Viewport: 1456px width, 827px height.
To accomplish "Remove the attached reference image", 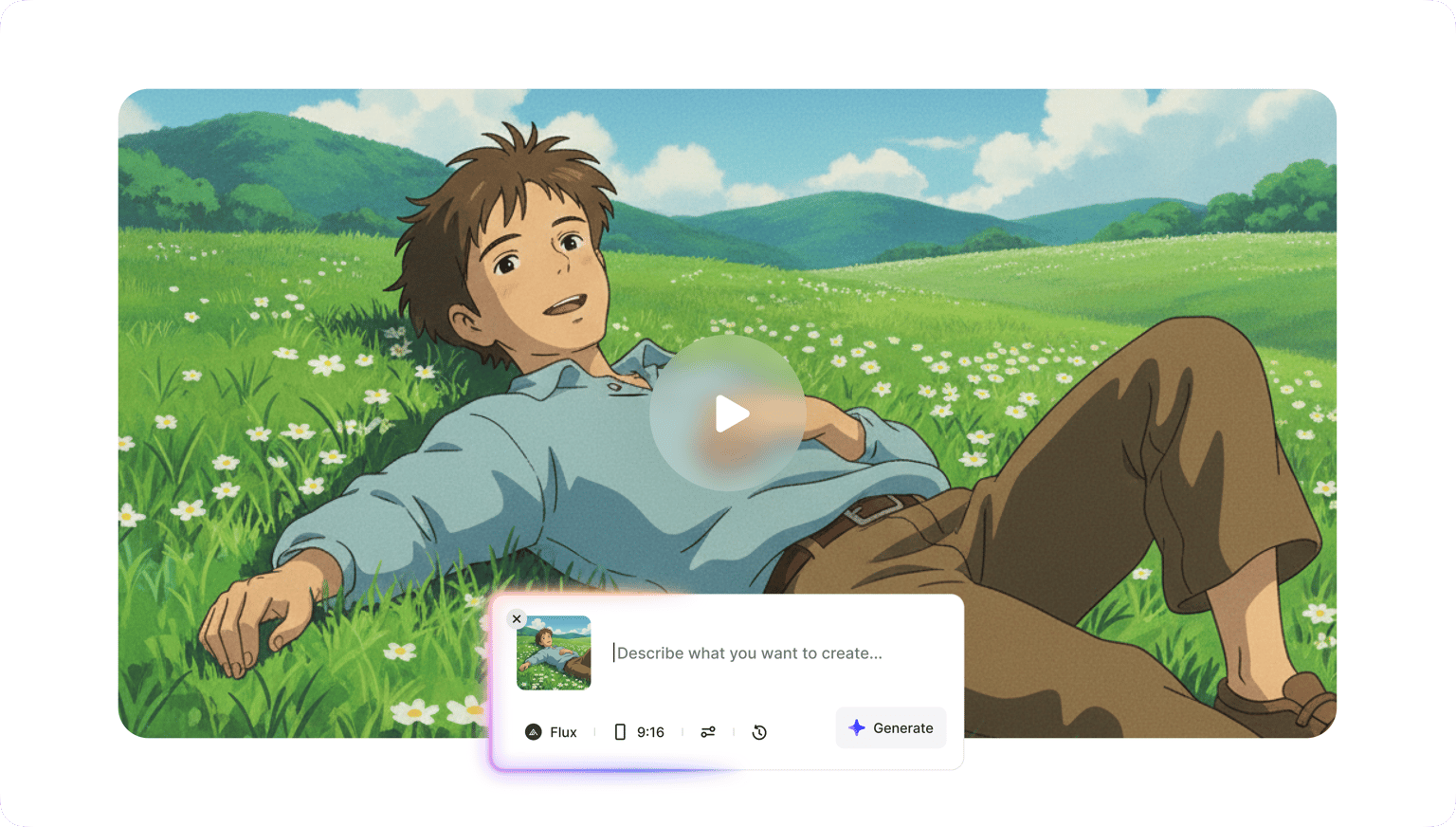I will pyautogui.click(x=517, y=619).
